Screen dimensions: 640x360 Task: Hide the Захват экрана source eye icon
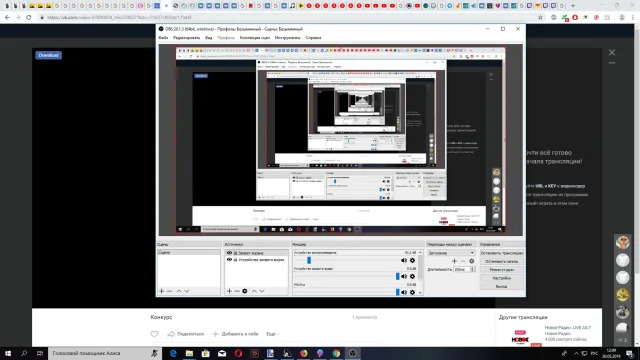[229, 253]
